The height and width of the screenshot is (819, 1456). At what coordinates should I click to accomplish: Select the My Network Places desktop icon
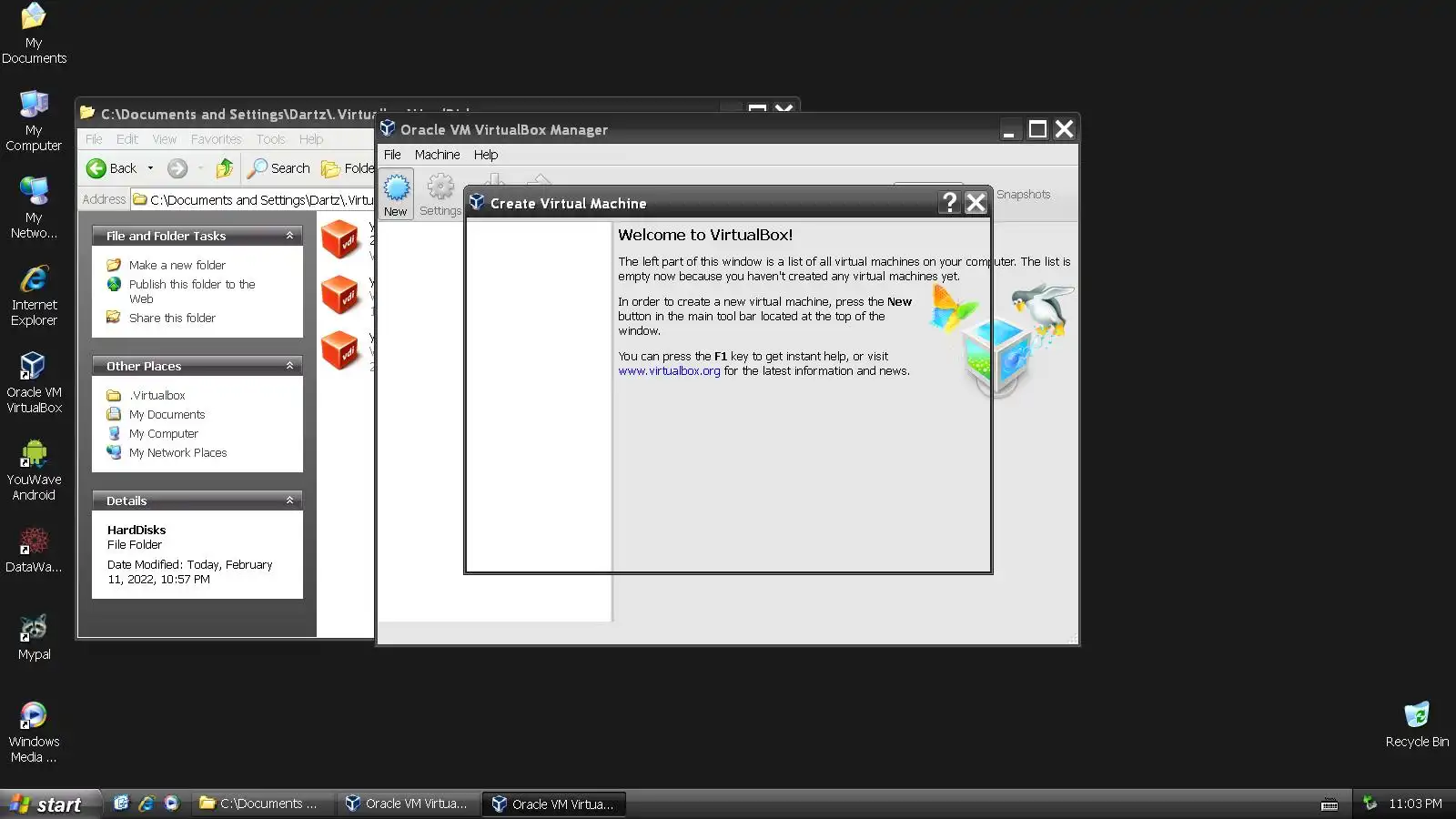tap(34, 208)
